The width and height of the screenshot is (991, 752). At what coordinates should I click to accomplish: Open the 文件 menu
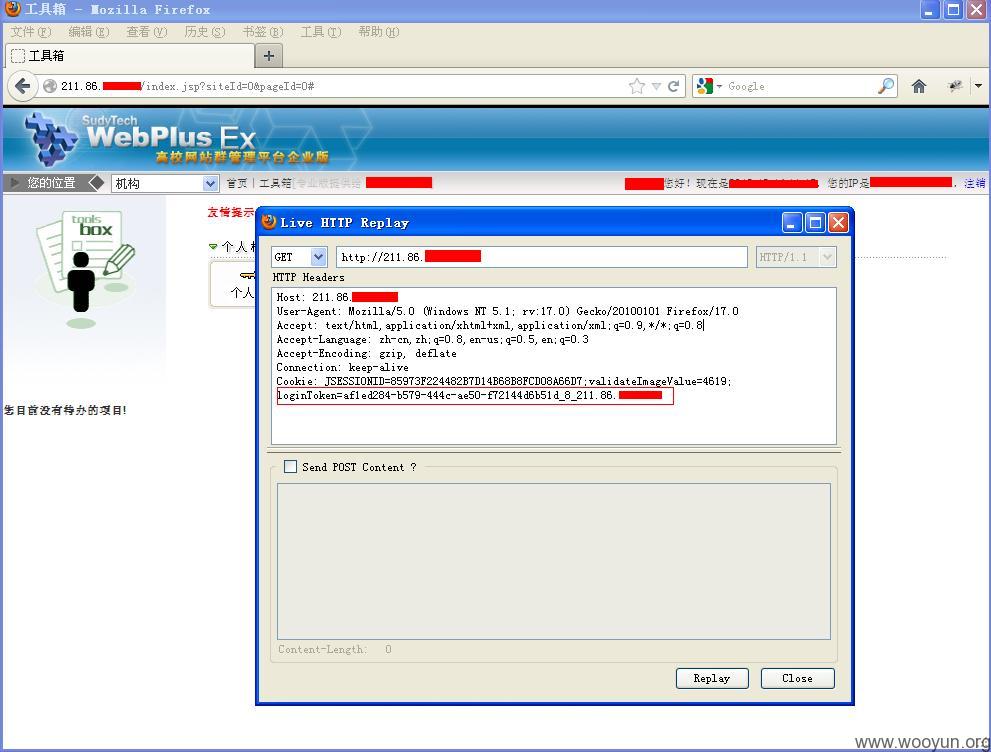tap(30, 32)
